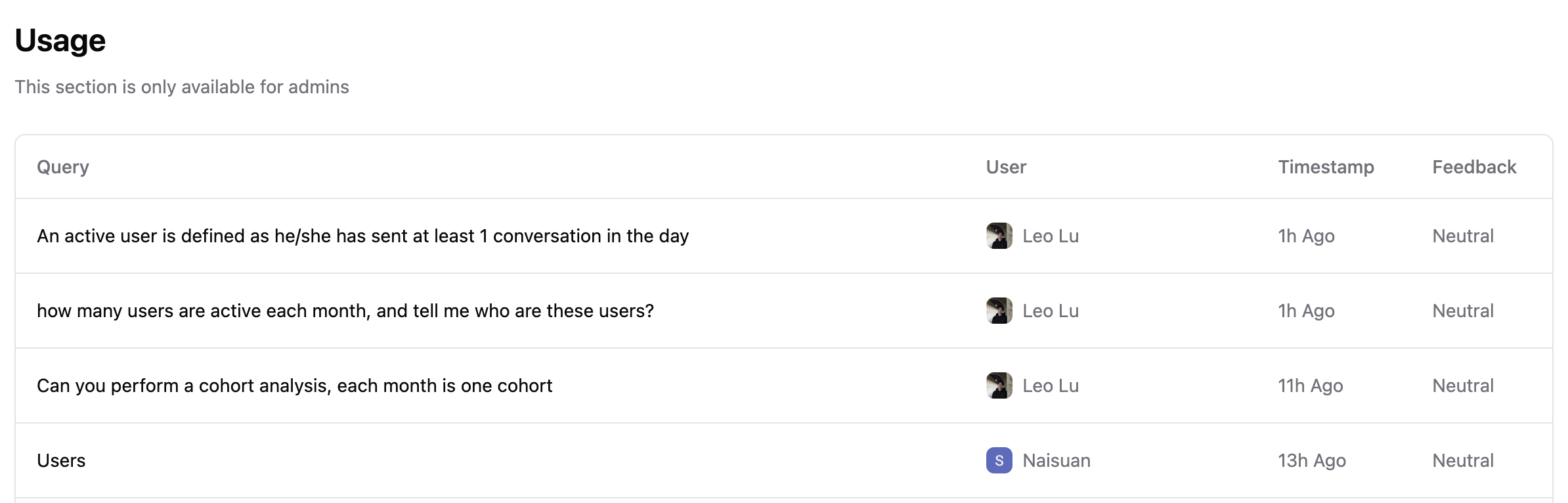
Task: Select the cohort analysis query row
Action: (x=294, y=385)
